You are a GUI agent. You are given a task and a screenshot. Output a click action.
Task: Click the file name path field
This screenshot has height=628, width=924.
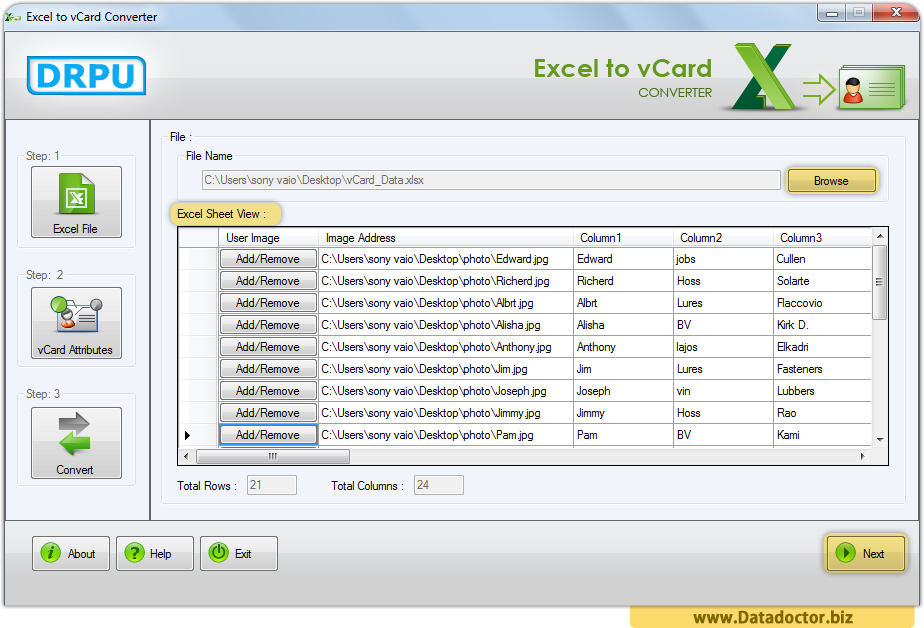[x=490, y=180]
